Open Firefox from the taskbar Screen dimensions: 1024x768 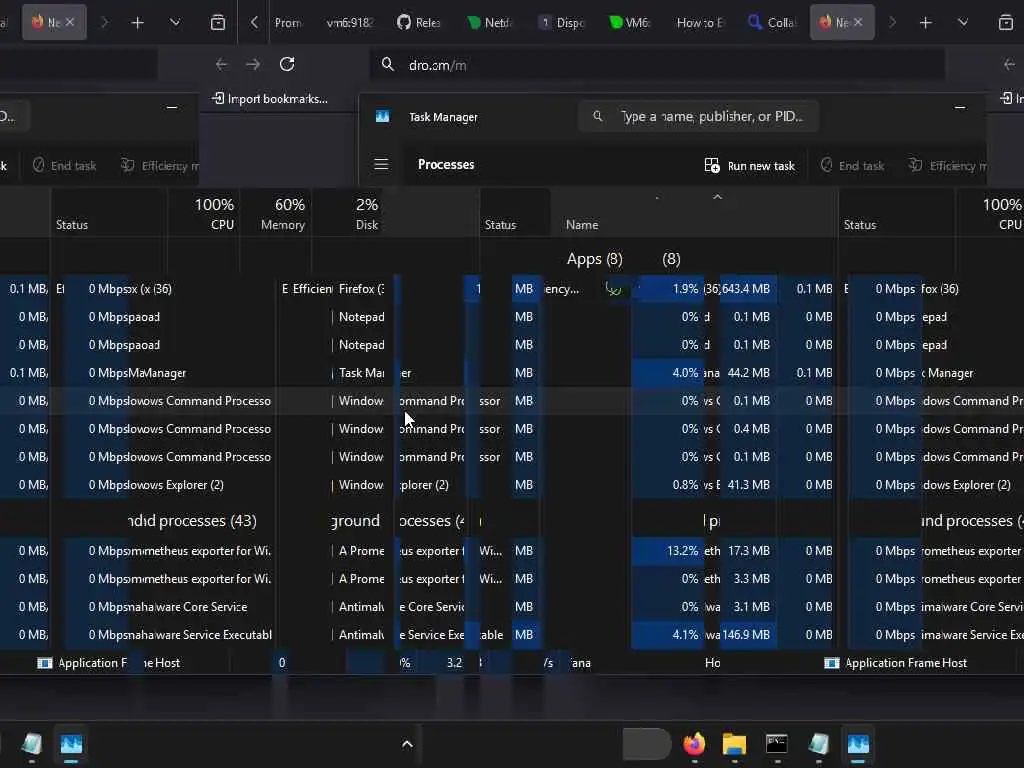[694, 744]
